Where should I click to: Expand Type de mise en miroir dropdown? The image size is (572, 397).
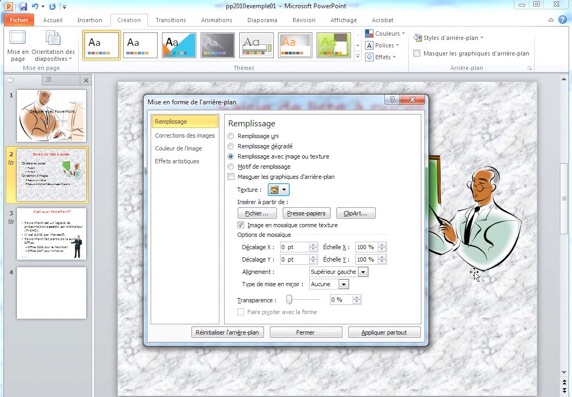344,284
